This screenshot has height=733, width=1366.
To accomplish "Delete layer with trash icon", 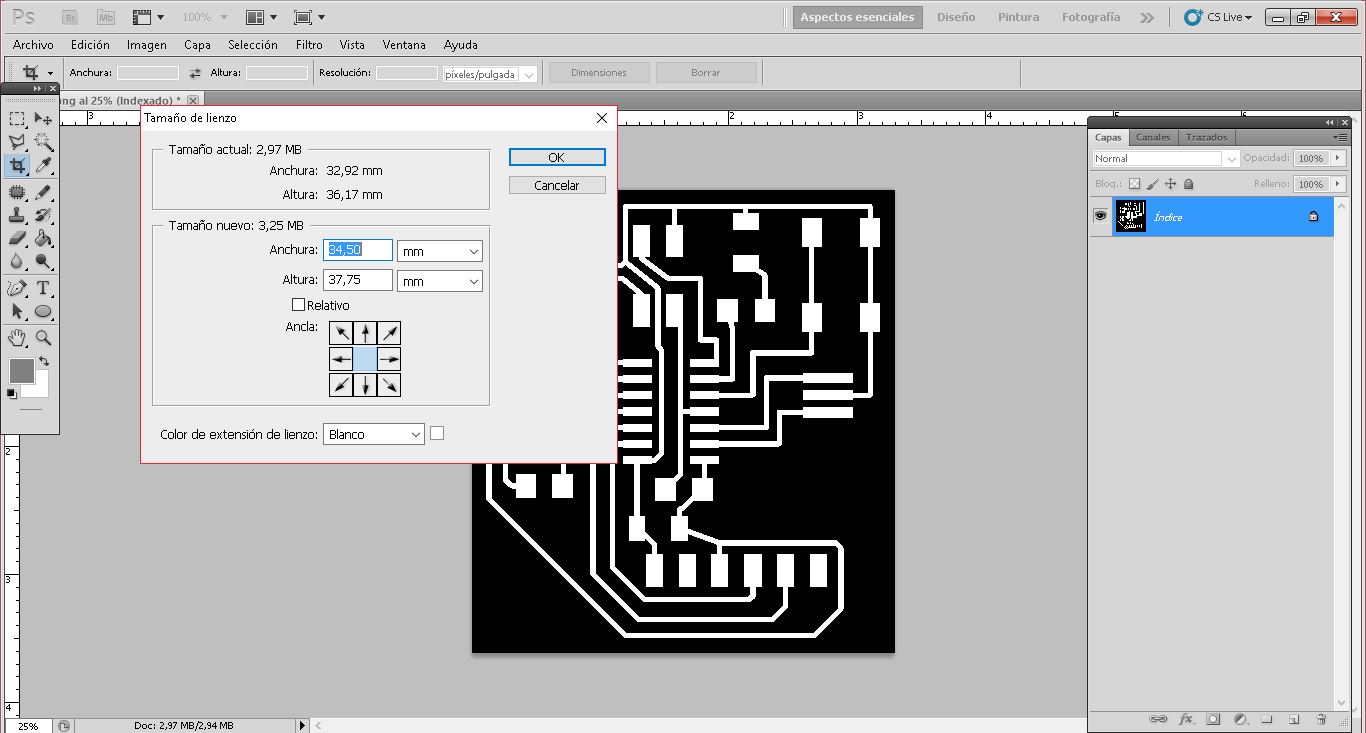I will (1321, 719).
